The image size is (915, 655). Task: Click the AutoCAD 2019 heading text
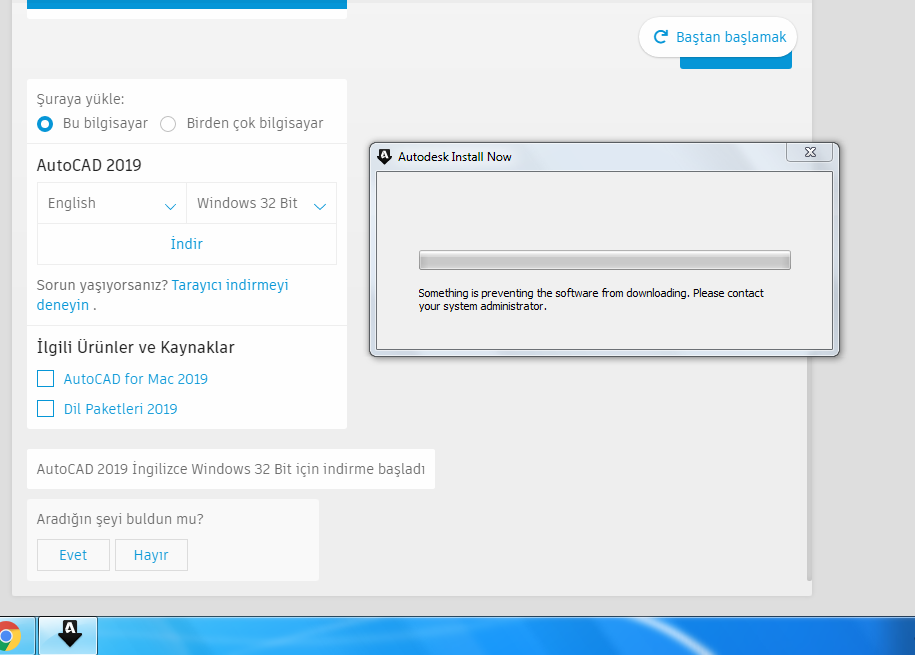pos(89,165)
